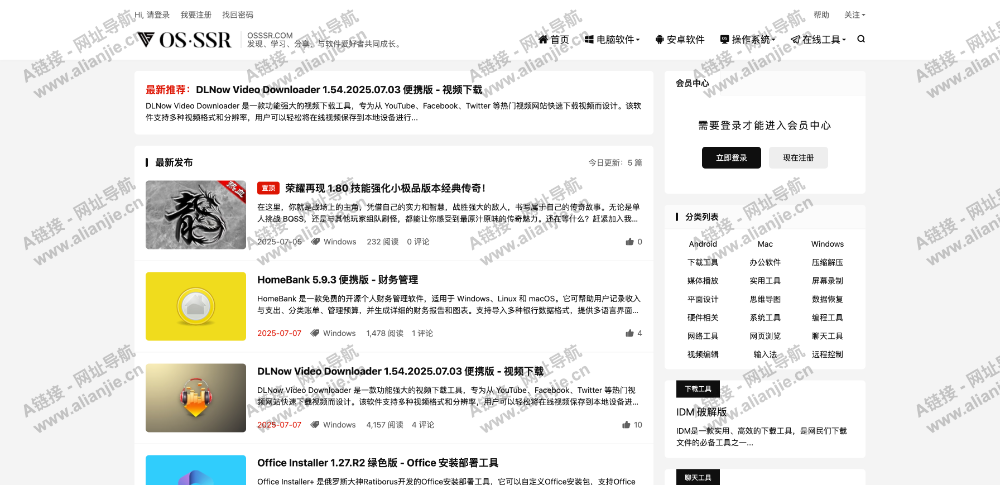Click Windows tag on HomeBank post
1000x485 pixels.
339,333
